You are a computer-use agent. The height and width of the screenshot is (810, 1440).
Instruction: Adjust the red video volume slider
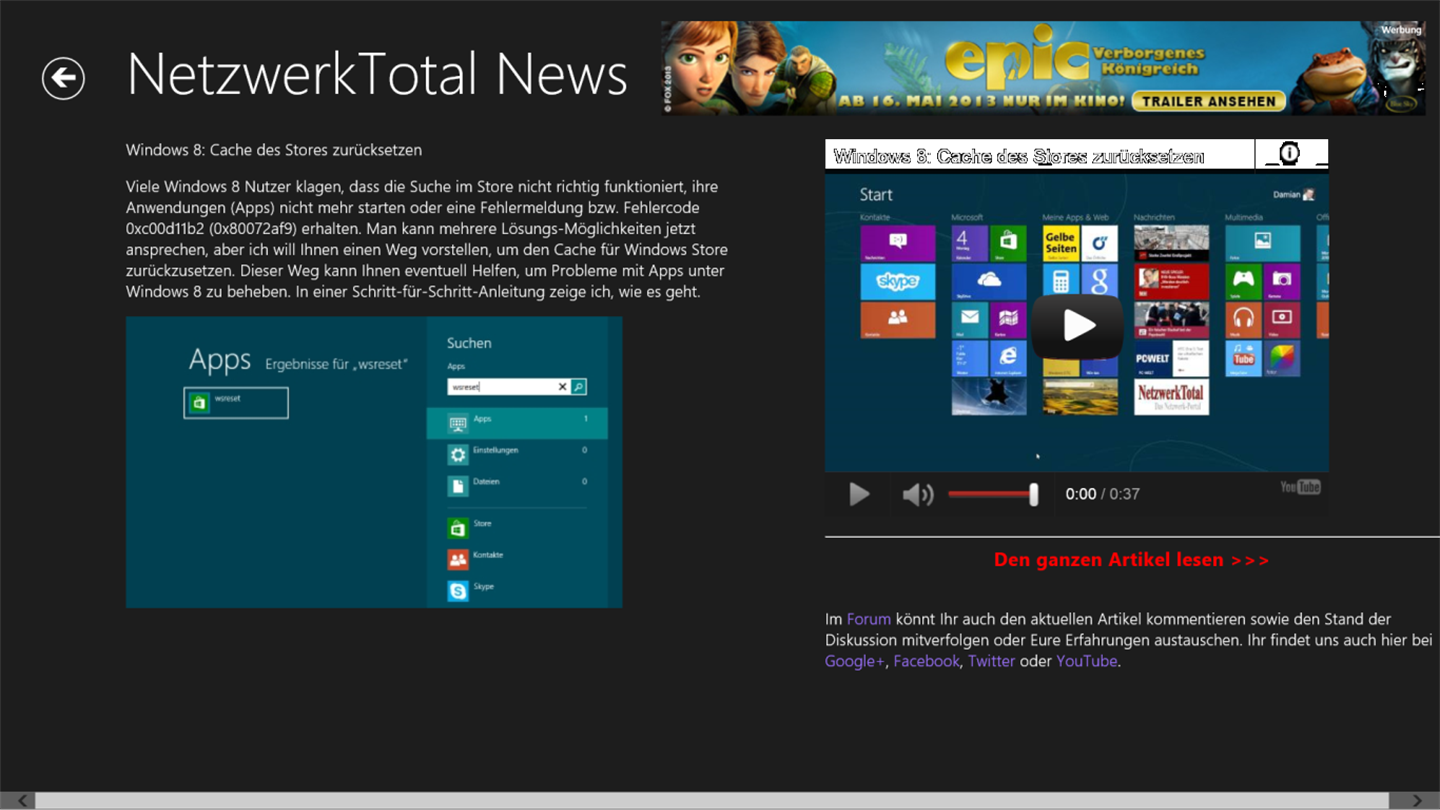tap(993, 494)
